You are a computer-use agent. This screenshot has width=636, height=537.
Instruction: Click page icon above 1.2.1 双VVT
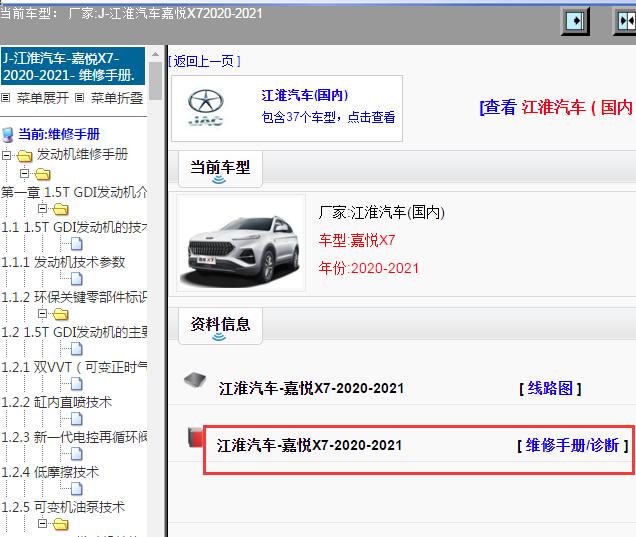[x=76, y=349]
